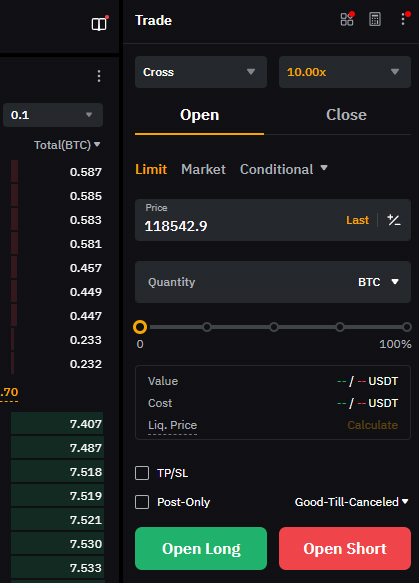Open the order book three-dot options menu
The width and height of the screenshot is (419, 583).
pyautogui.click(x=99, y=76)
